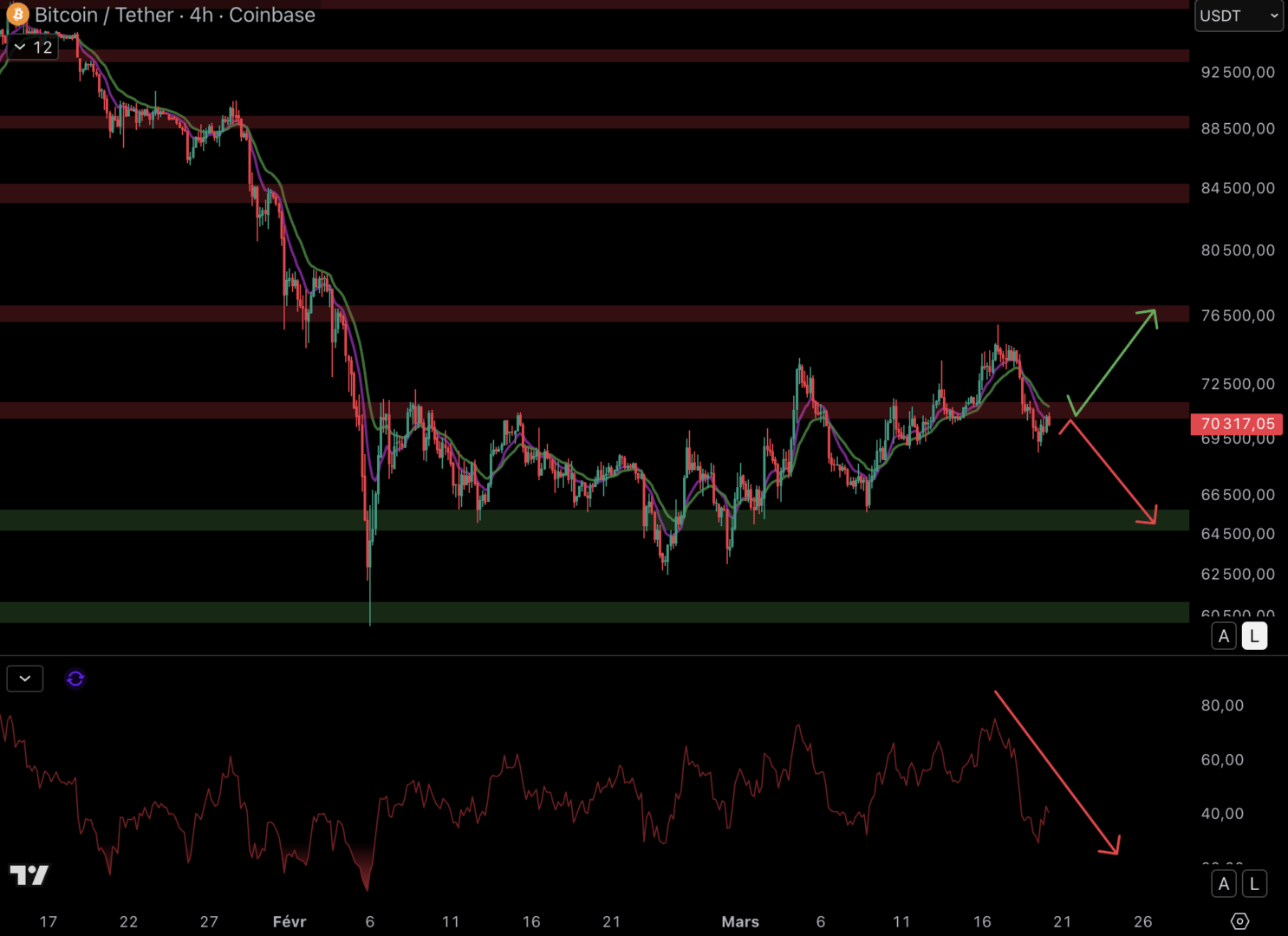Screen dimensions: 1288x936
Task: Toggle log scale L on indicator pane
Action: point(1254,884)
